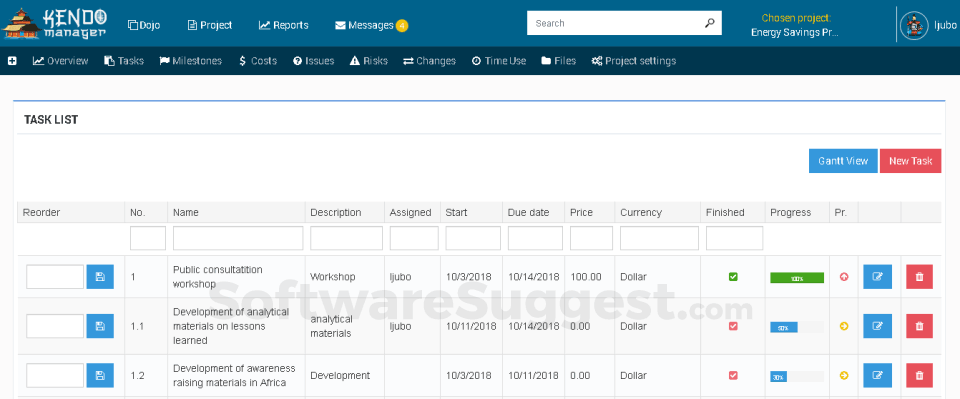Delete the Public consultation workshop task

919,277
